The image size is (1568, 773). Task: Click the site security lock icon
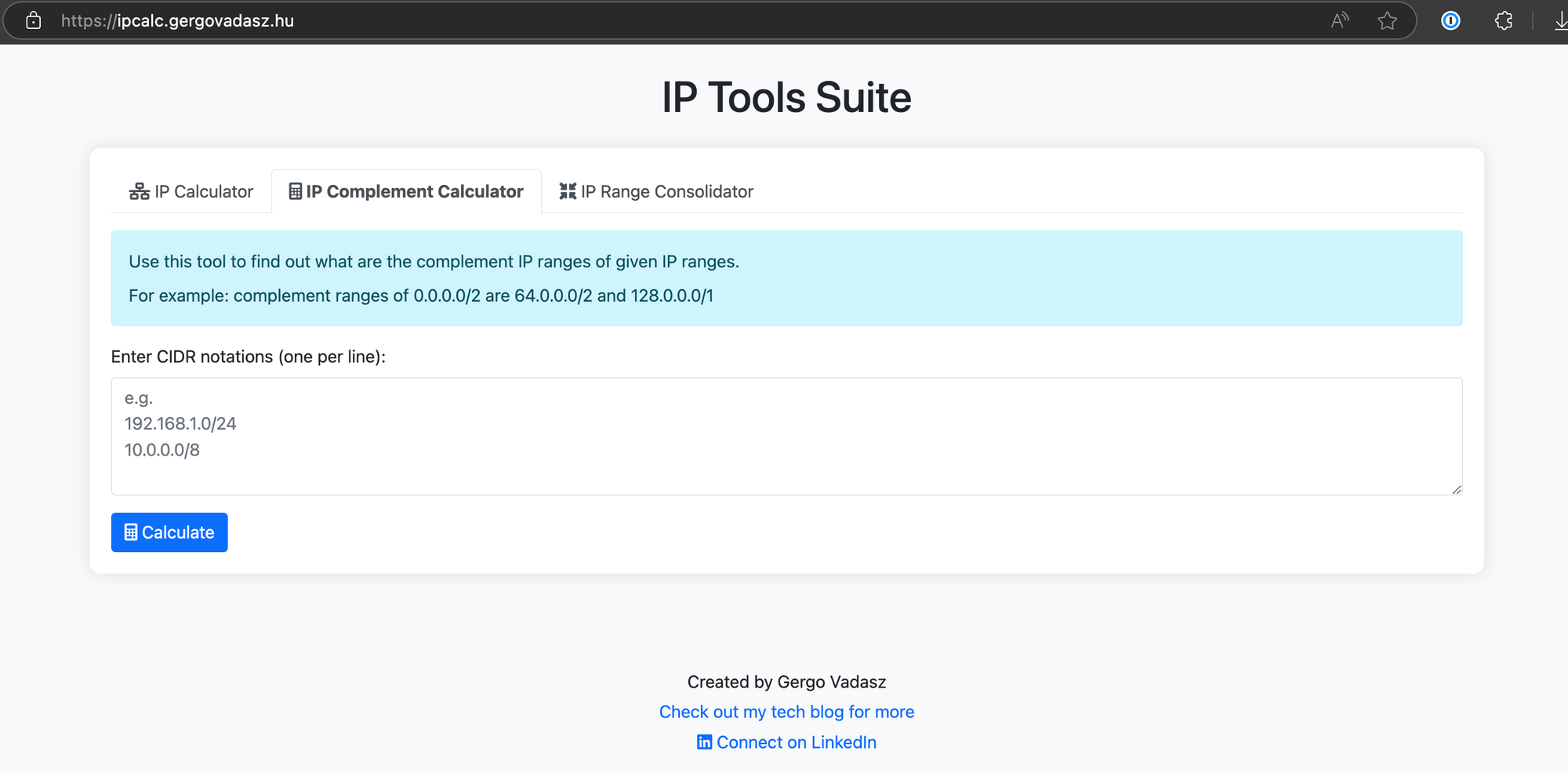tap(33, 20)
